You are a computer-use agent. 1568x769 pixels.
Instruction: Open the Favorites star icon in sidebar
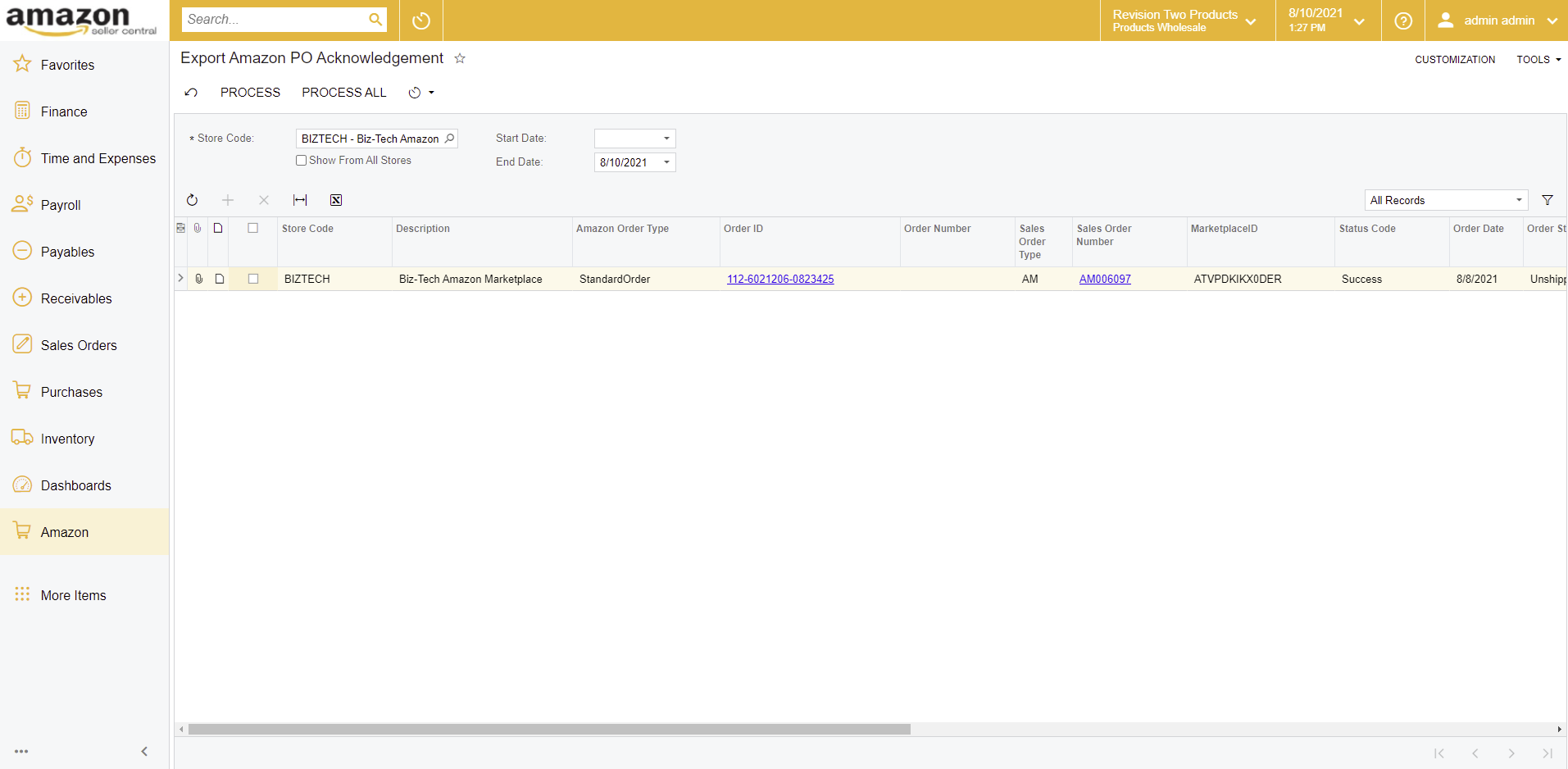[23, 64]
